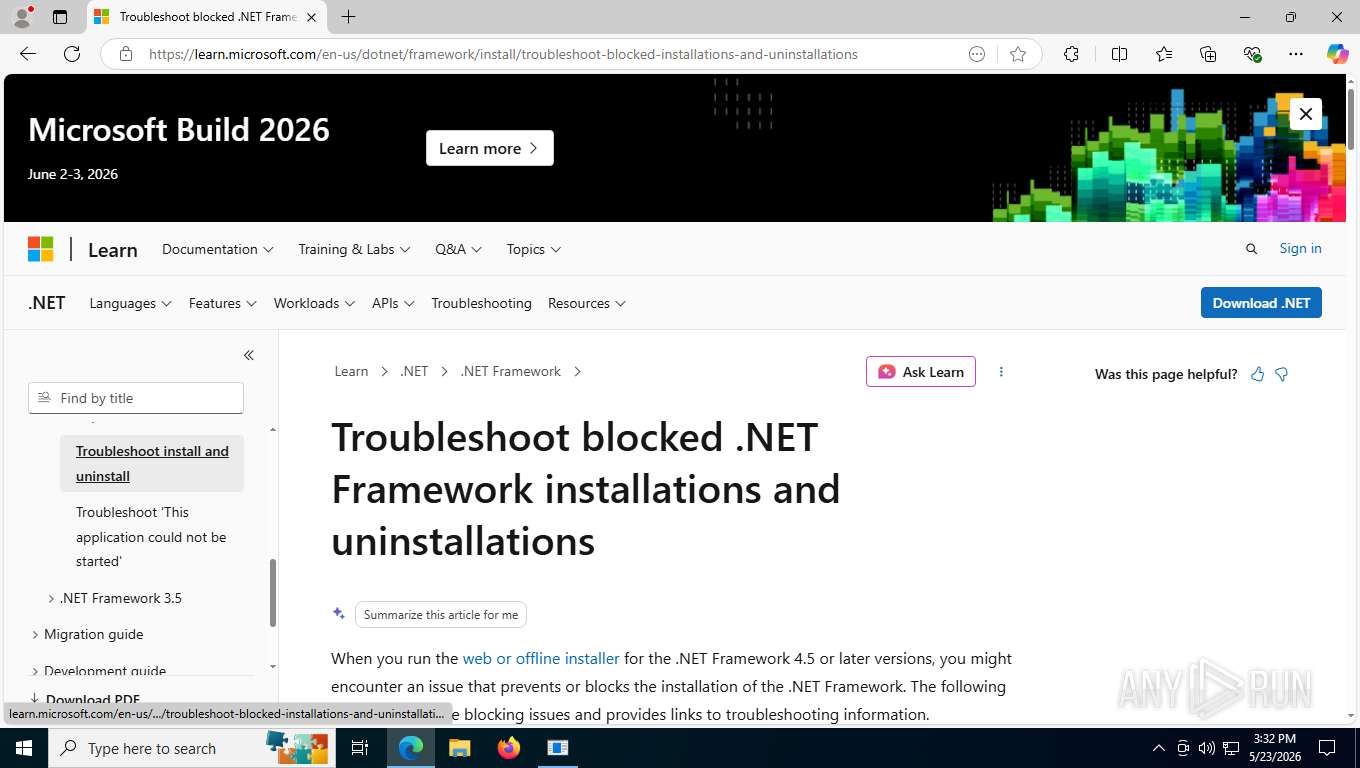Open the Favorites list
Viewport: 1360px width, 768px height.
tap(1164, 54)
